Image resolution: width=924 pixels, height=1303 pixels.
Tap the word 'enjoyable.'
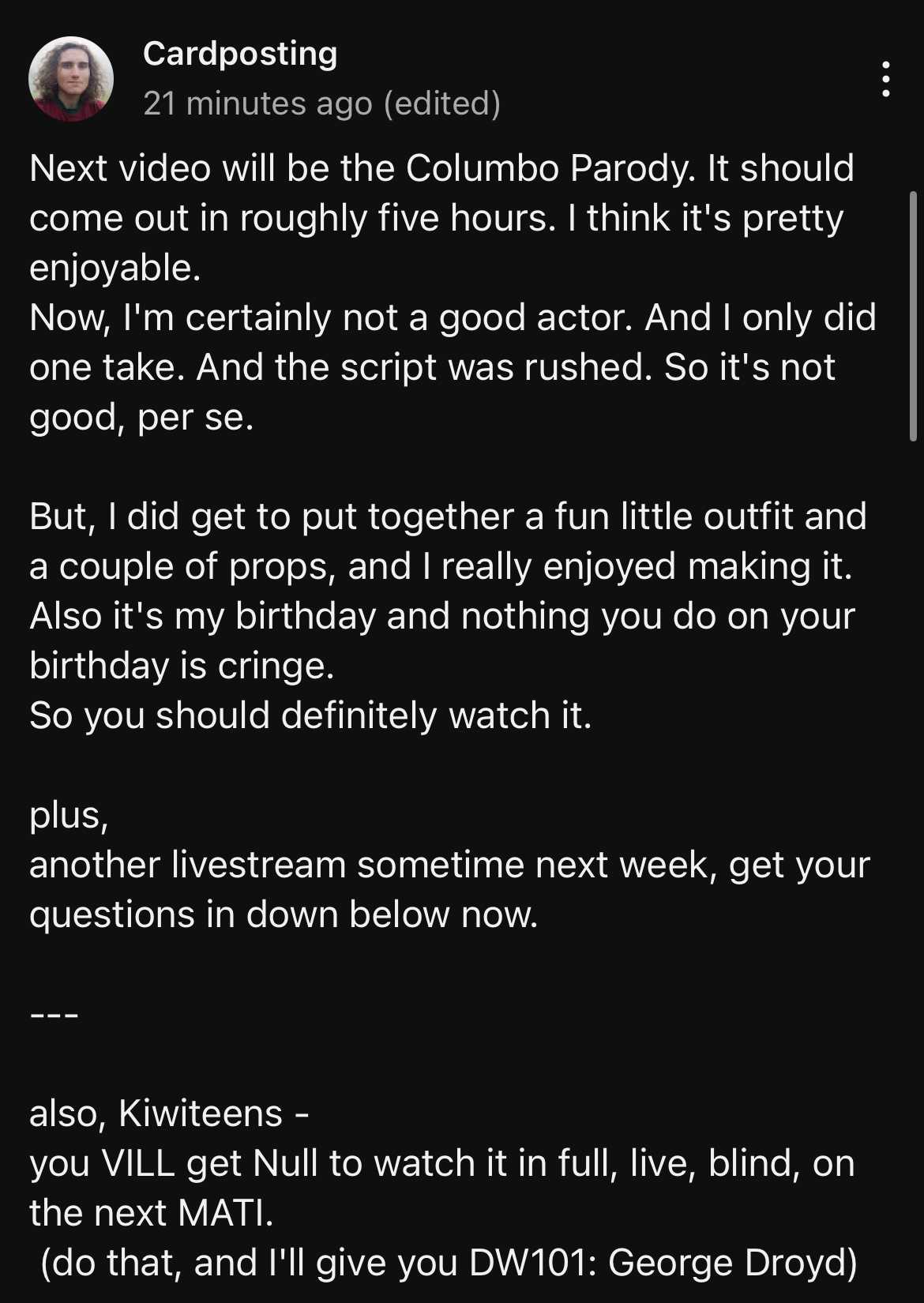(x=115, y=268)
